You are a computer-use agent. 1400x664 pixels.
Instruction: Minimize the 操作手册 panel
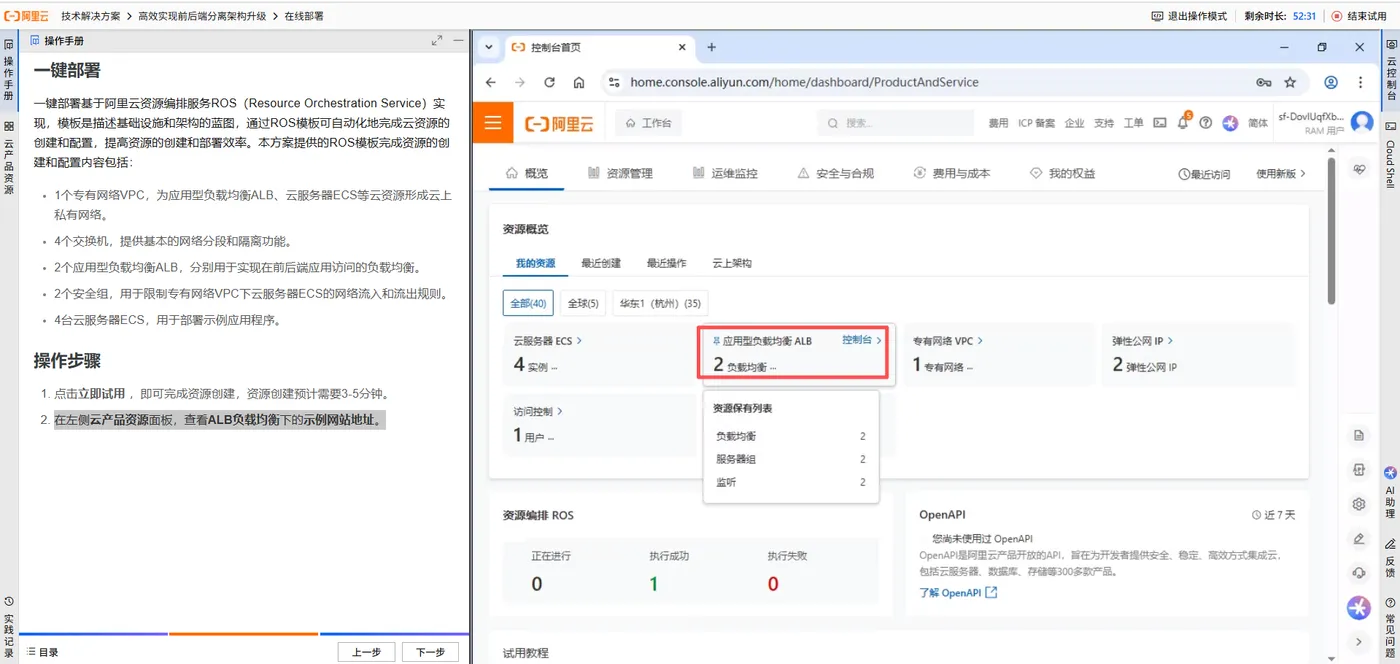(458, 40)
